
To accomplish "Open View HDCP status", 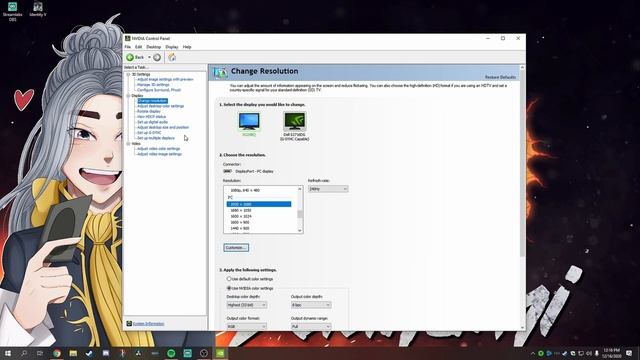I will pyautogui.click(x=151, y=117).
